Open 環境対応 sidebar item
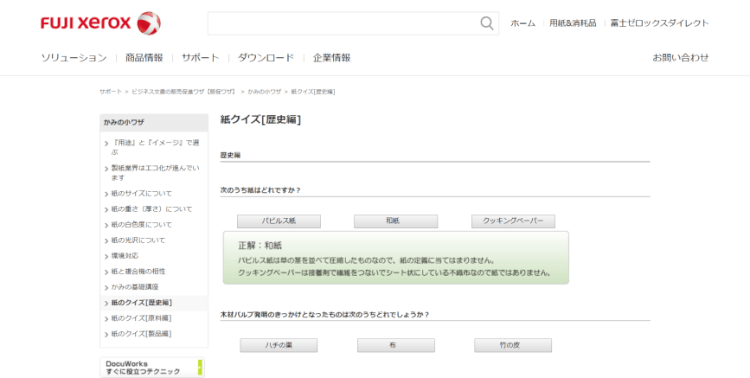This screenshot has width=750, height=378. (x=124, y=256)
